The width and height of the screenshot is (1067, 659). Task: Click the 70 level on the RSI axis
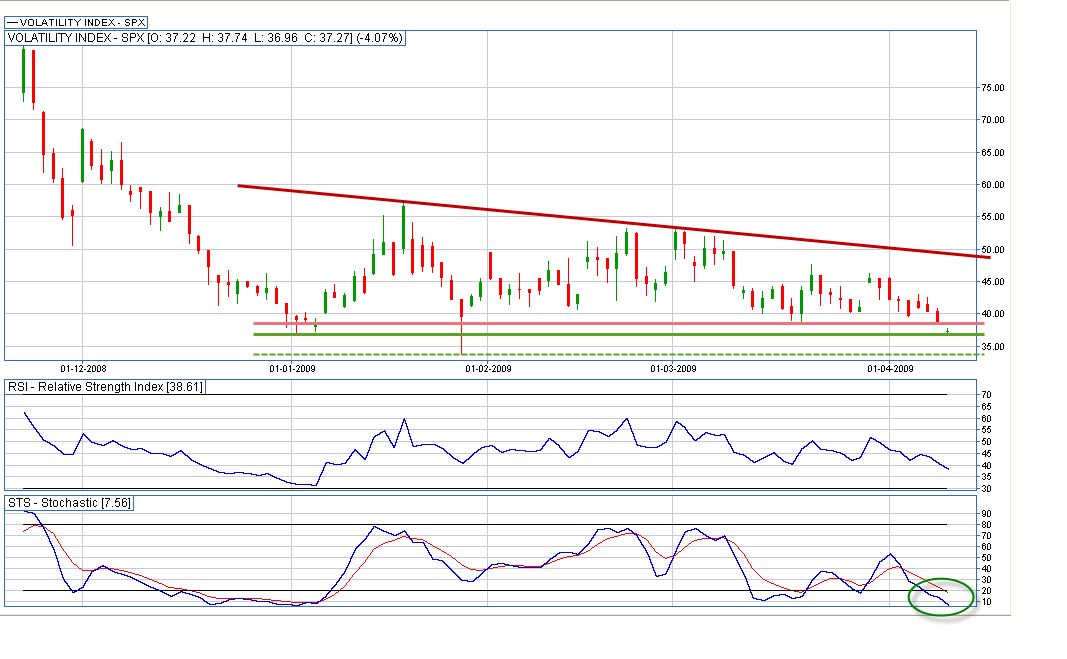click(x=986, y=395)
